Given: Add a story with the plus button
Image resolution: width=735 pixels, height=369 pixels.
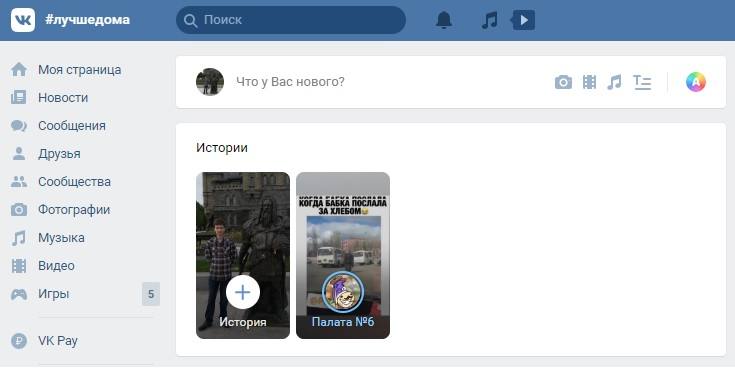Looking at the screenshot, I should pos(242,292).
